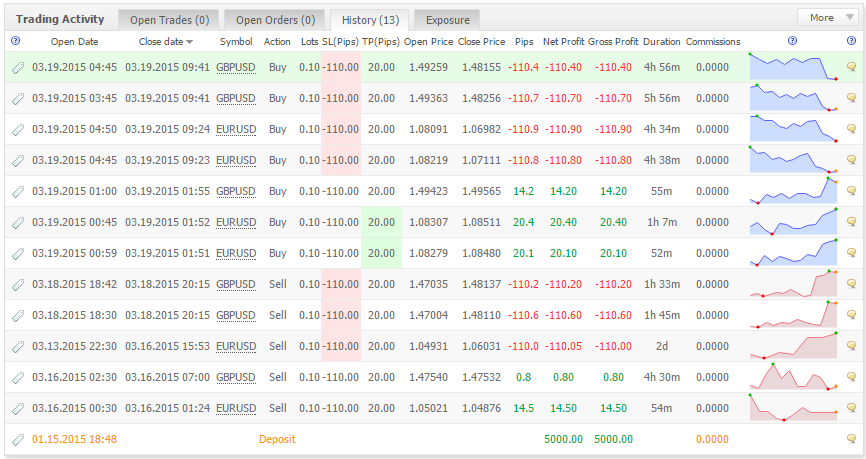Viewport: 866px width, 459px height.
Task: Click mini chart for 03.16.2015 02:30 trade
Action: tap(794, 377)
